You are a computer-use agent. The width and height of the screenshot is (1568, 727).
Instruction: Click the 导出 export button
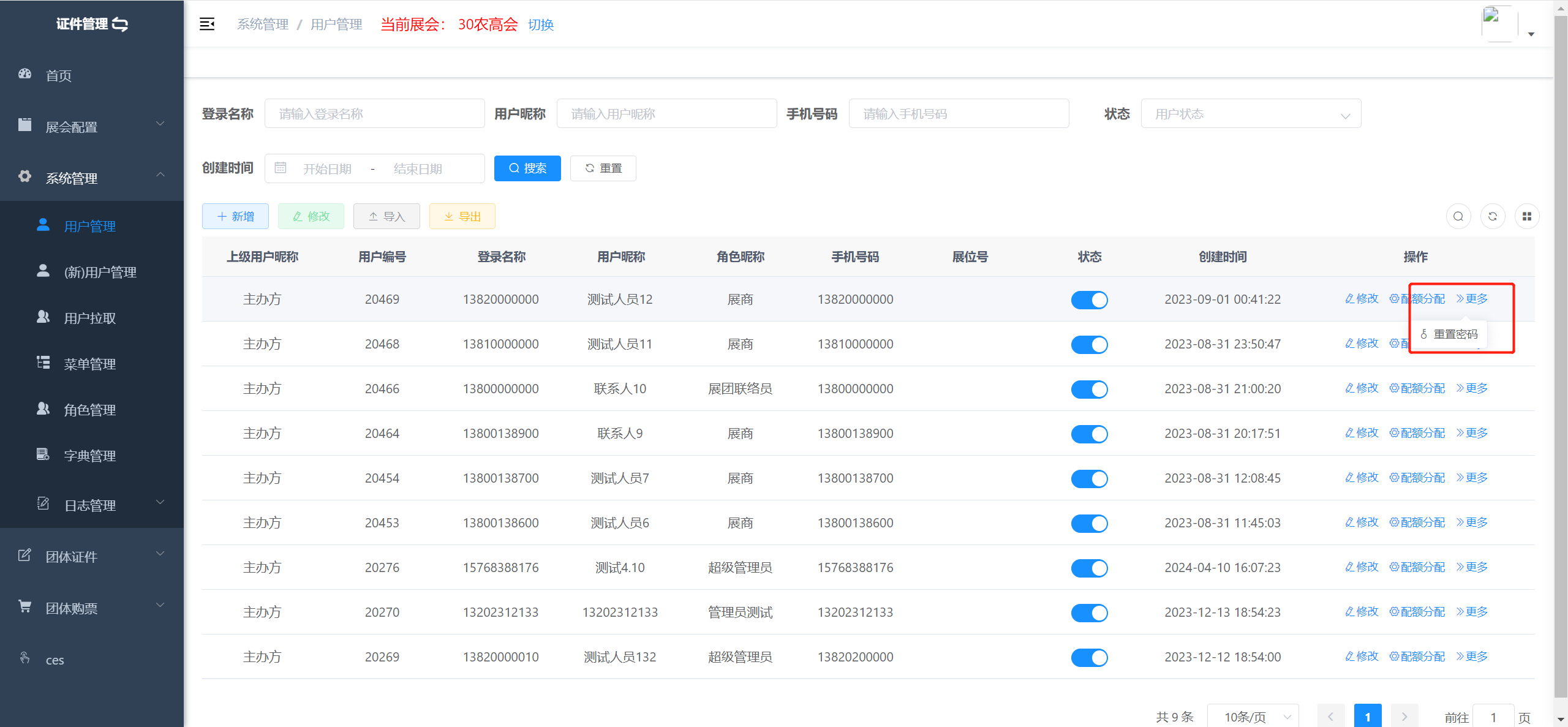click(462, 216)
